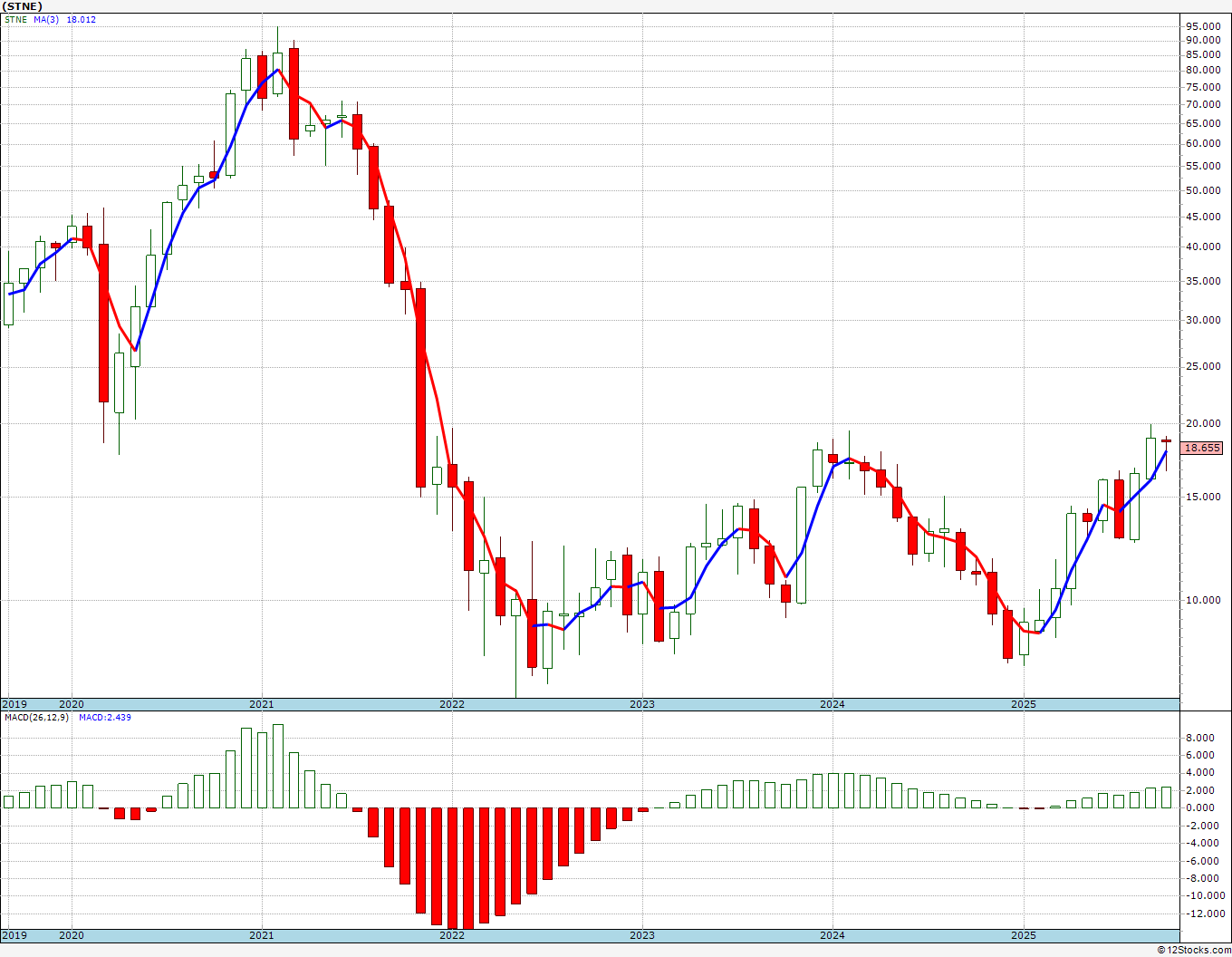Click the 18.012 moving average value
This screenshot has width=1232, height=957.
tap(81, 20)
